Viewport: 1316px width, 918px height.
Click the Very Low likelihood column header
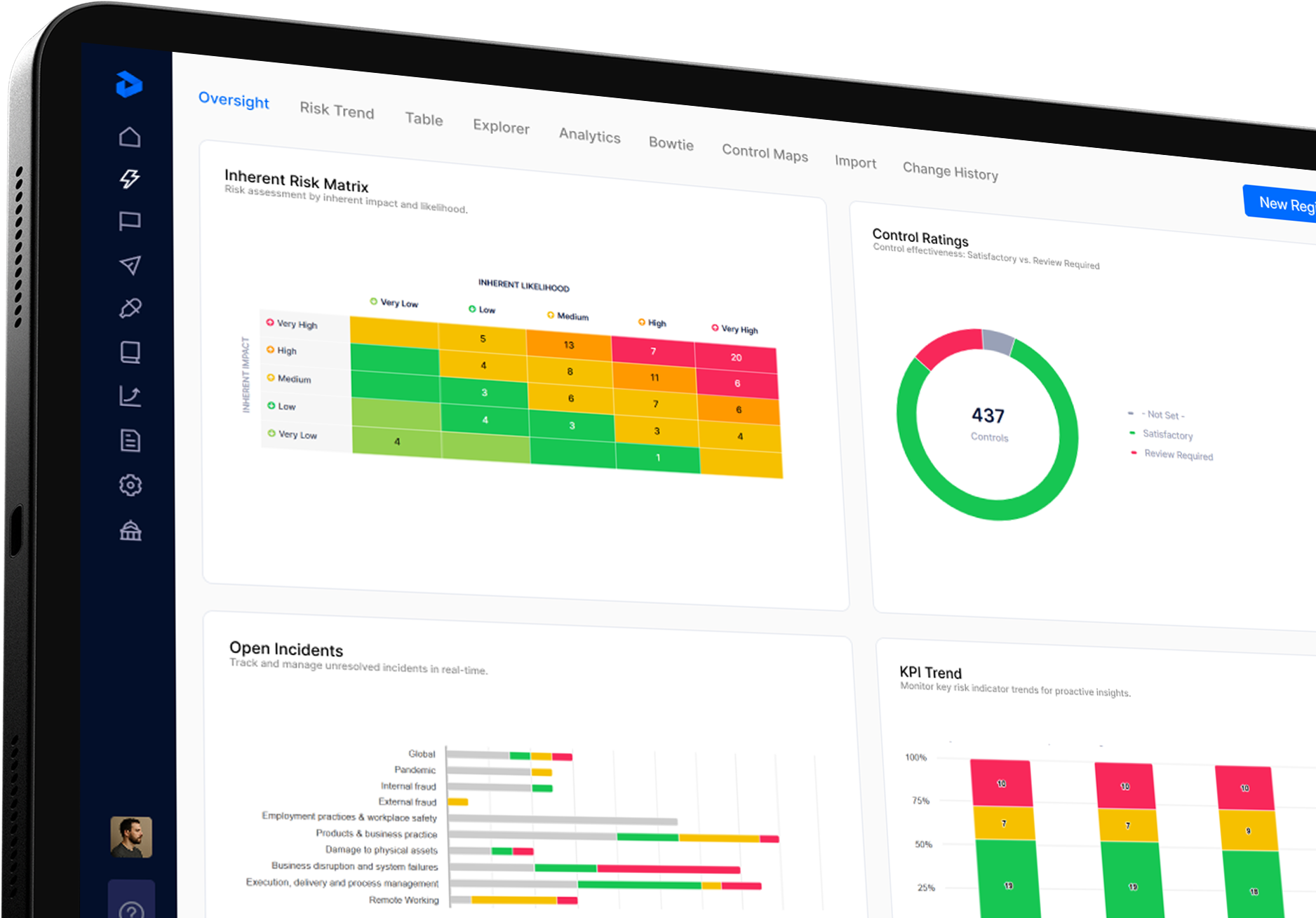click(x=394, y=302)
